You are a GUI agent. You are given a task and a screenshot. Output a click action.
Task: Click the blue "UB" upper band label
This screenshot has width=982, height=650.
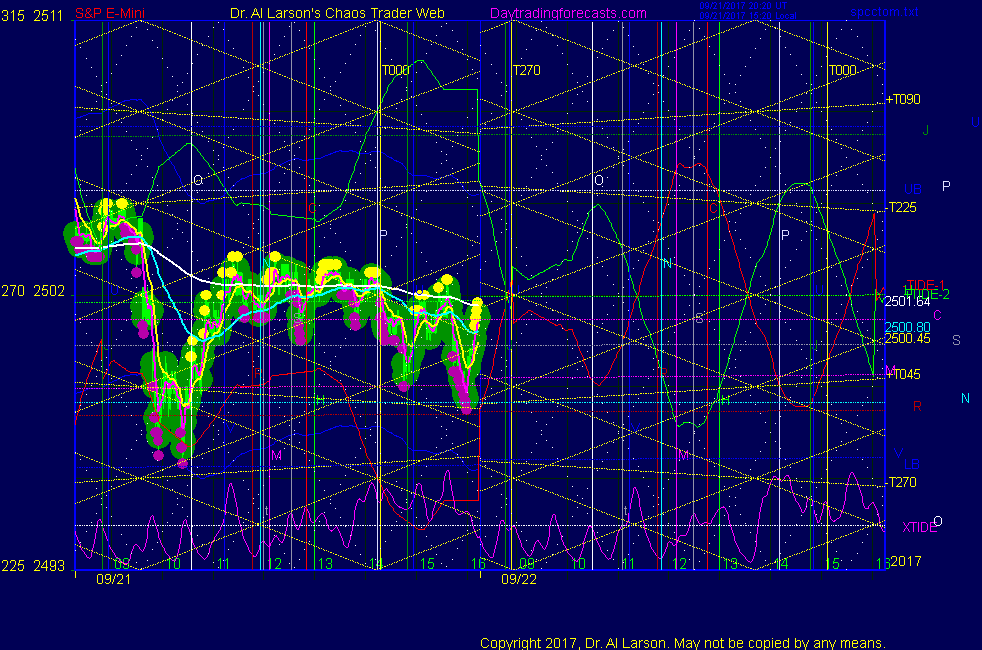pos(913,189)
